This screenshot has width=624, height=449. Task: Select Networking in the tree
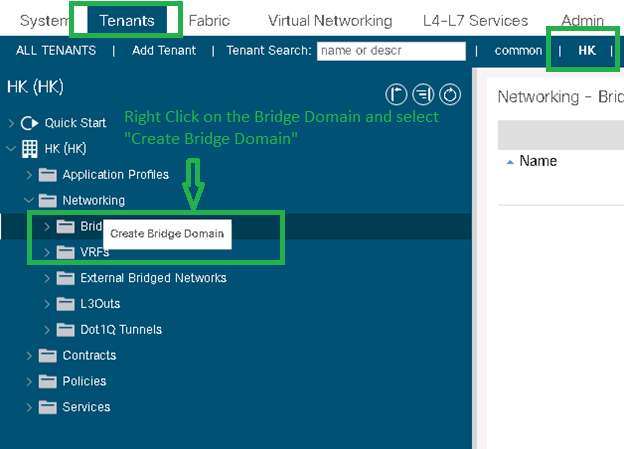tap(94, 200)
